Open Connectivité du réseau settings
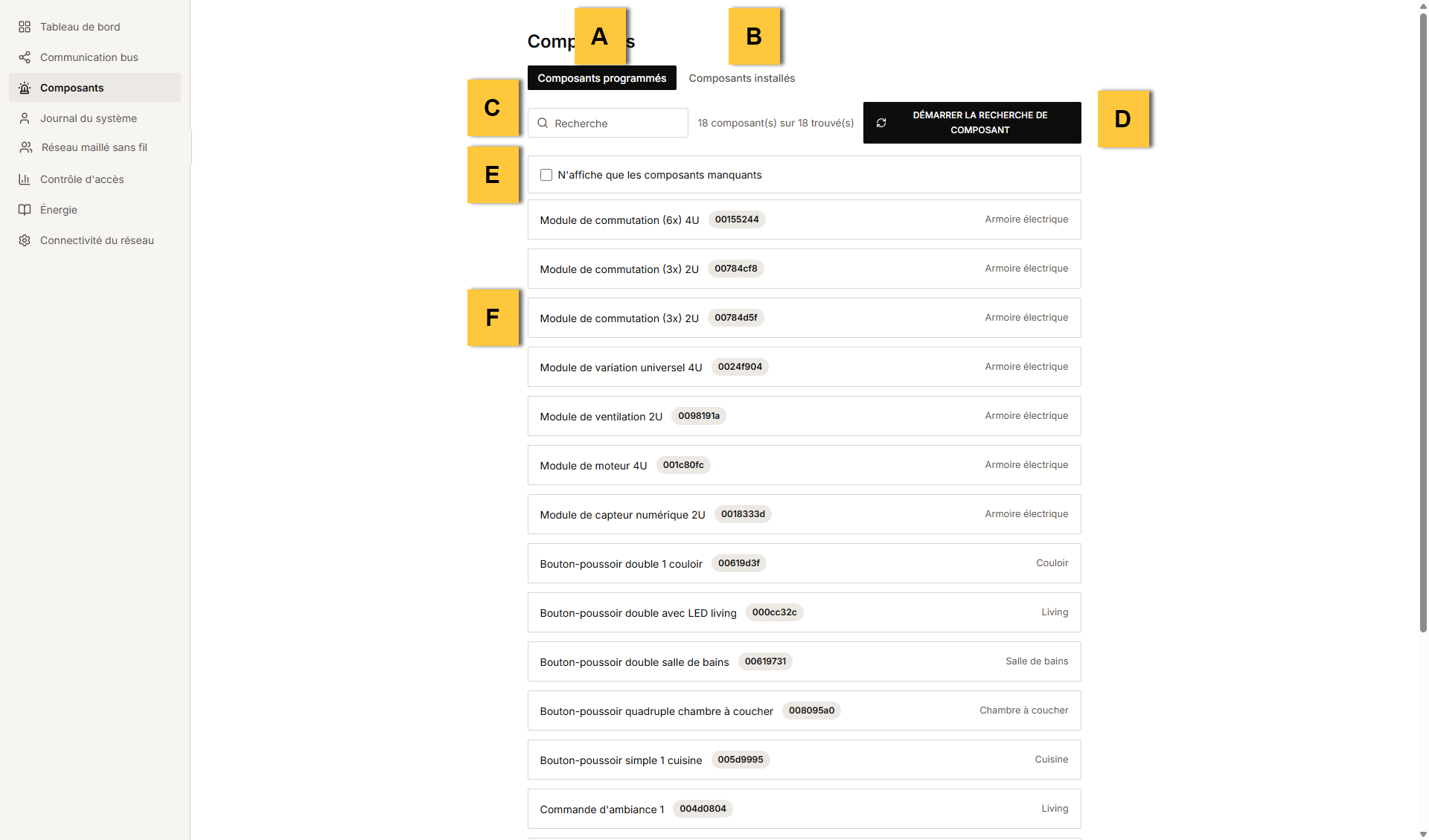 [x=95, y=240]
